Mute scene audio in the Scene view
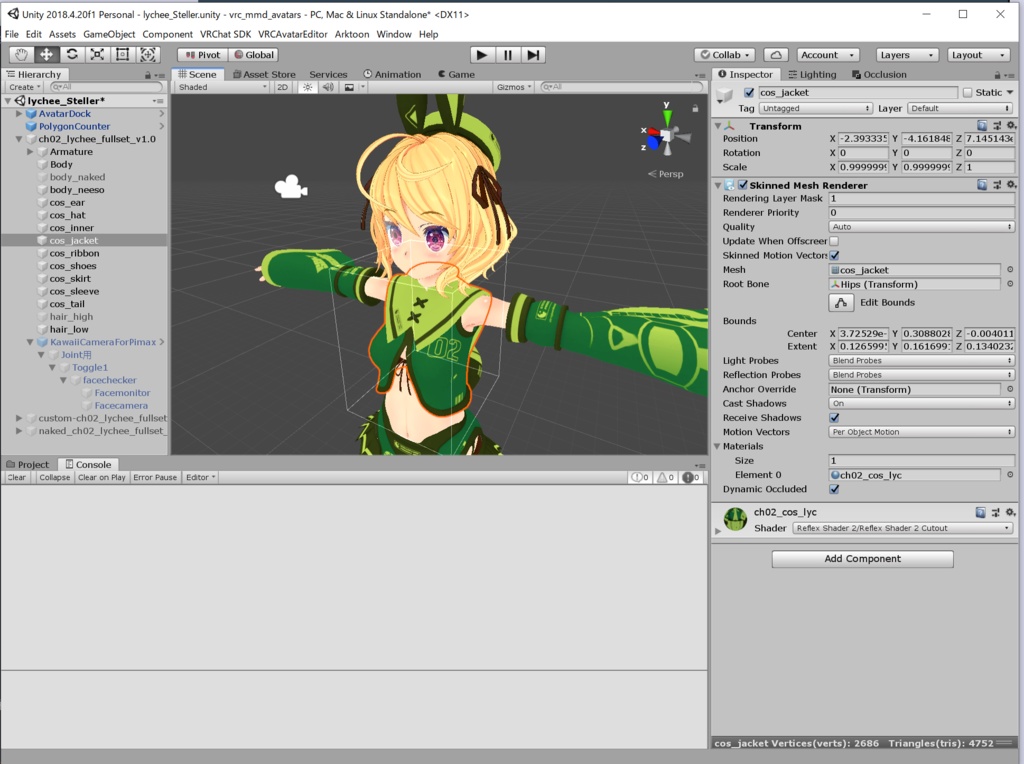The image size is (1024, 764). (x=328, y=87)
